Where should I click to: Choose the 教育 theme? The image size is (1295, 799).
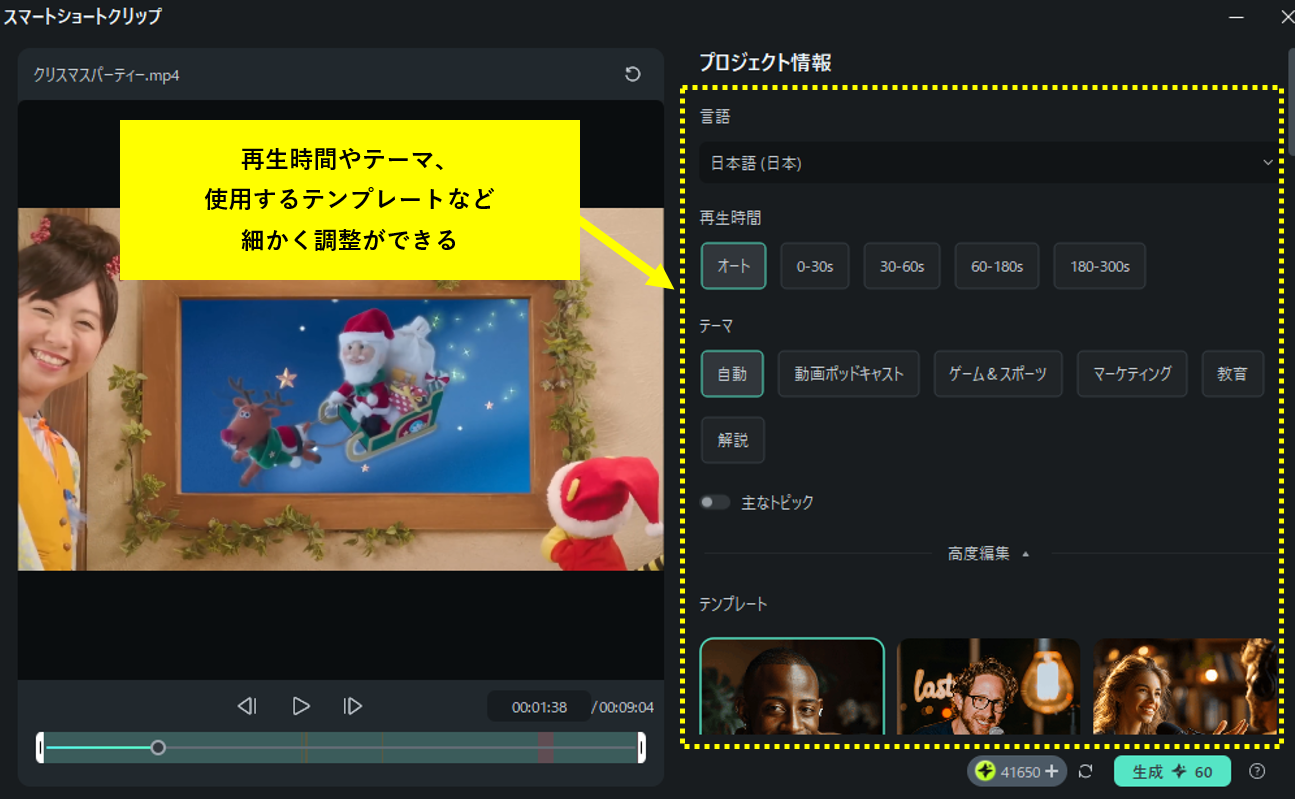click(x=1233, y=373)
